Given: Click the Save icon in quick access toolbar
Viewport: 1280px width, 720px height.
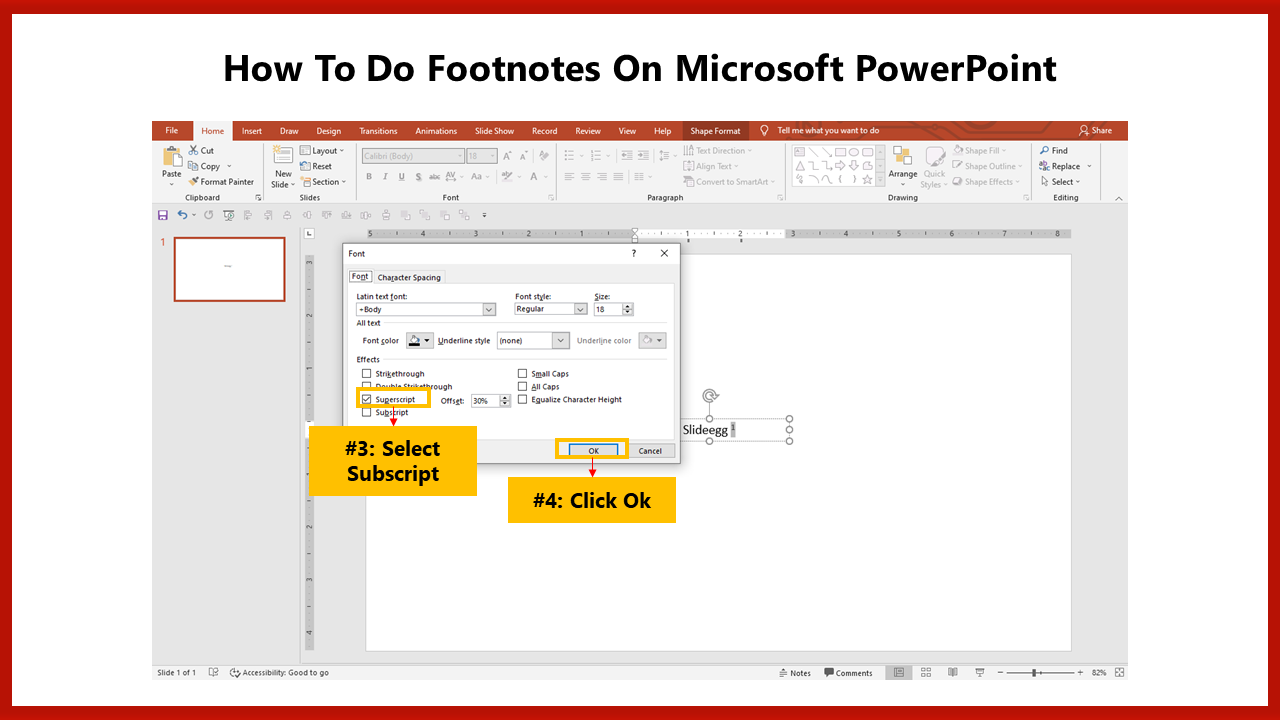Looking at the screenshot, I should (162, 215).
